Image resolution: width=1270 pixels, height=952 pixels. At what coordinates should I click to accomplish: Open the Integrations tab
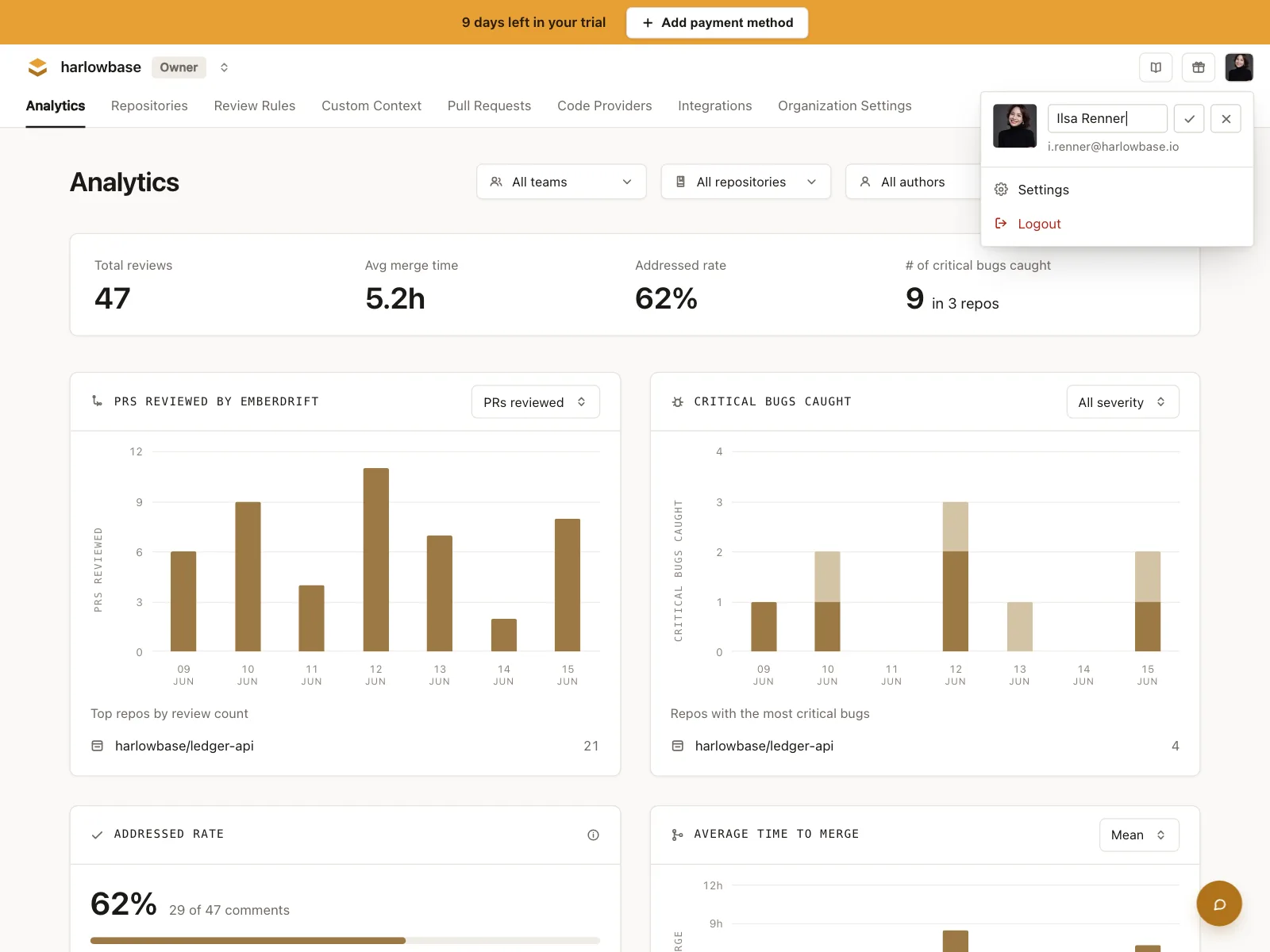[715, 106]
